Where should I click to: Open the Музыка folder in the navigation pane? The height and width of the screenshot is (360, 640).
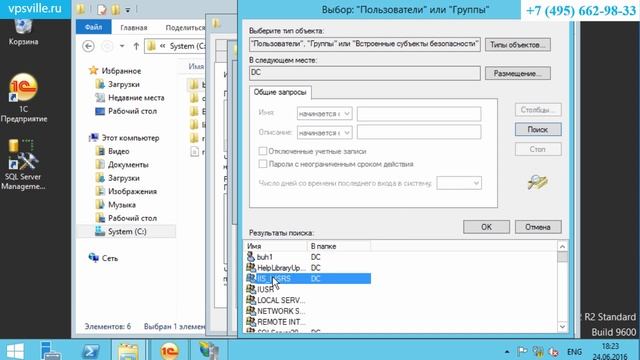pos(121,205)
